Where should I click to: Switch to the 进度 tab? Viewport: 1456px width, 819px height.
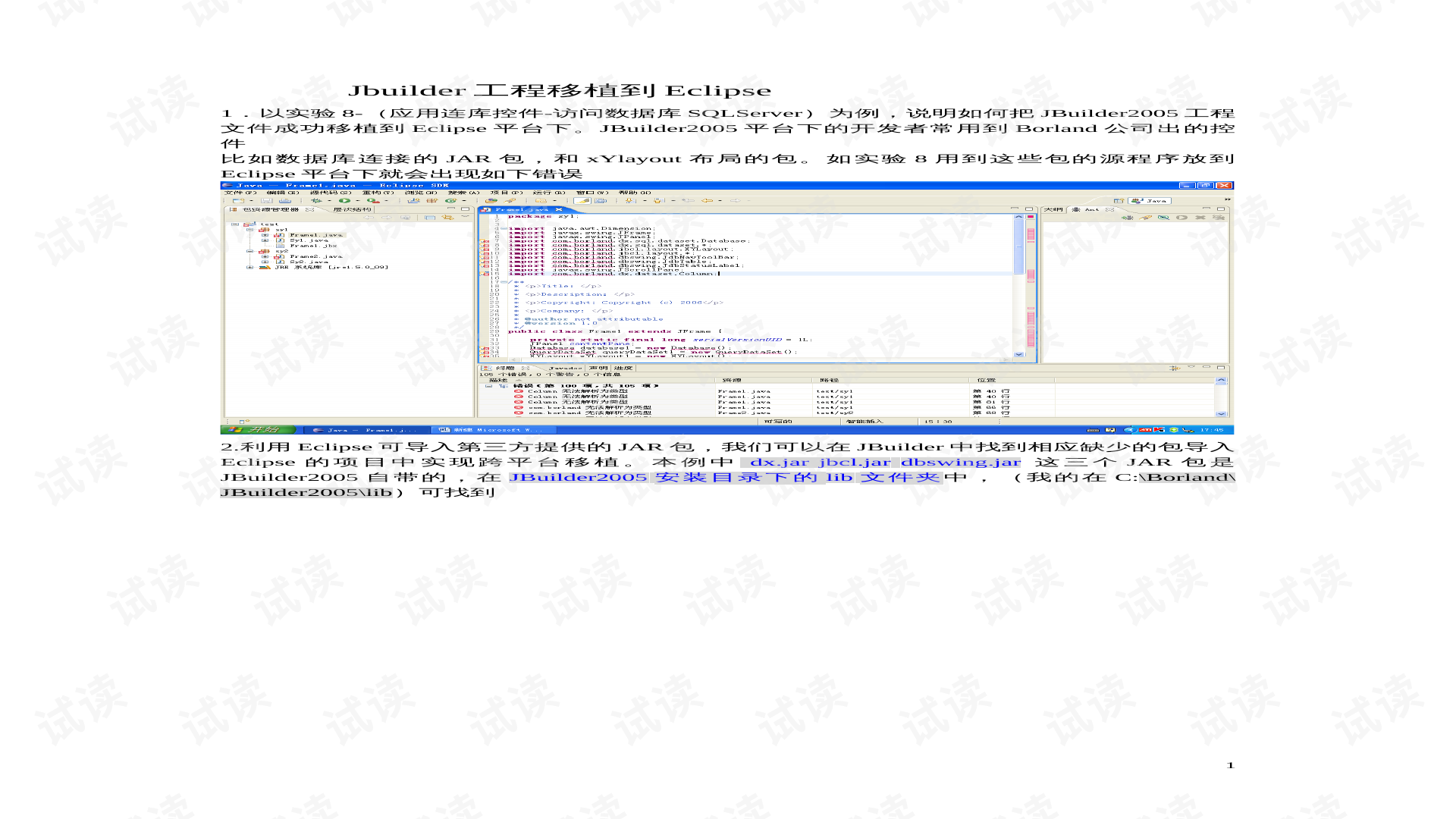[x=623, y=368]
